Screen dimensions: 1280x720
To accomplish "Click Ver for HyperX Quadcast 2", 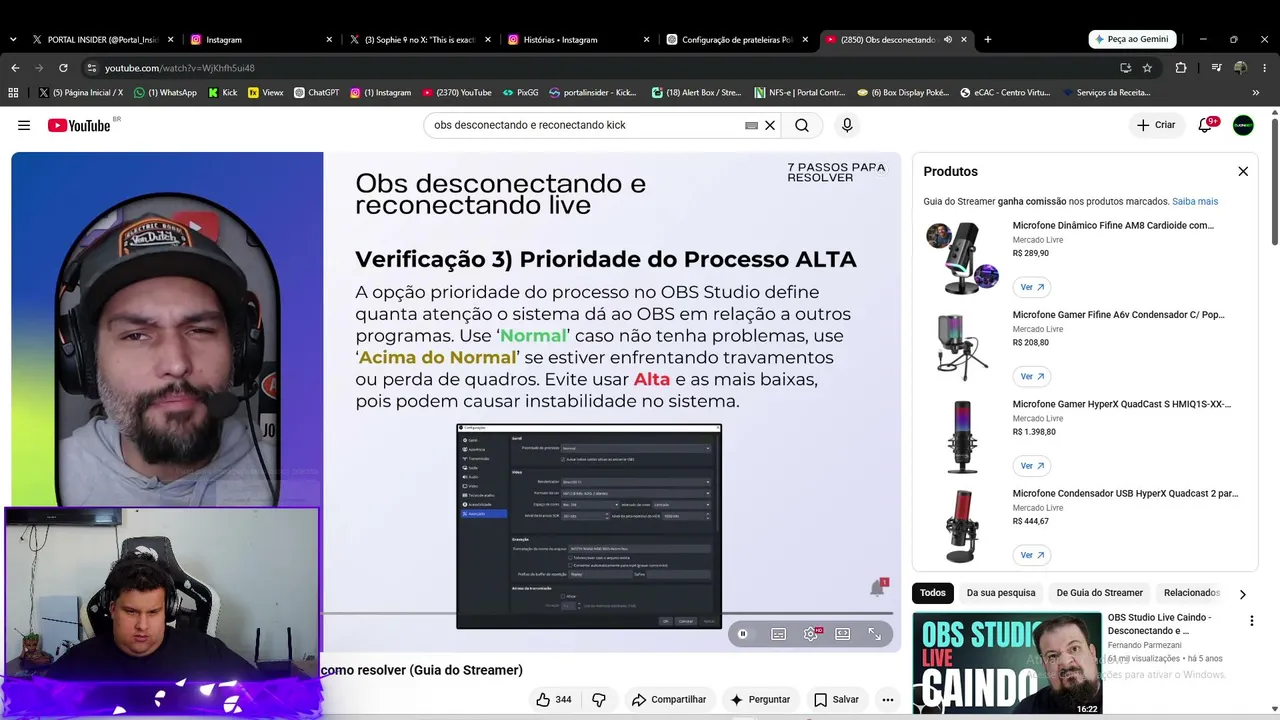I will [x=1032, y=555].
